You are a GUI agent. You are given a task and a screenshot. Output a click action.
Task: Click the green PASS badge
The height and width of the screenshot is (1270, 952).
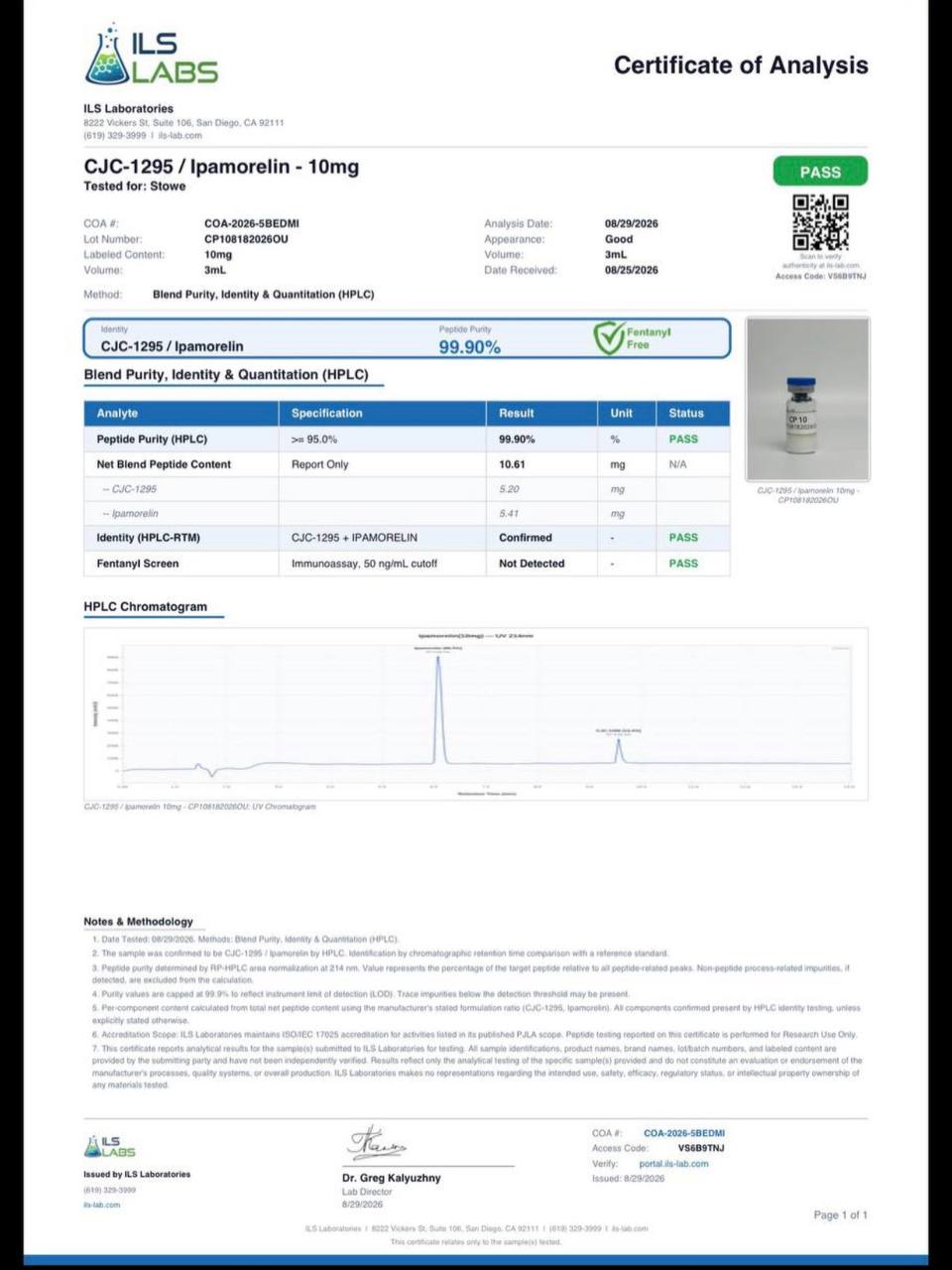[x=820, y=172]
